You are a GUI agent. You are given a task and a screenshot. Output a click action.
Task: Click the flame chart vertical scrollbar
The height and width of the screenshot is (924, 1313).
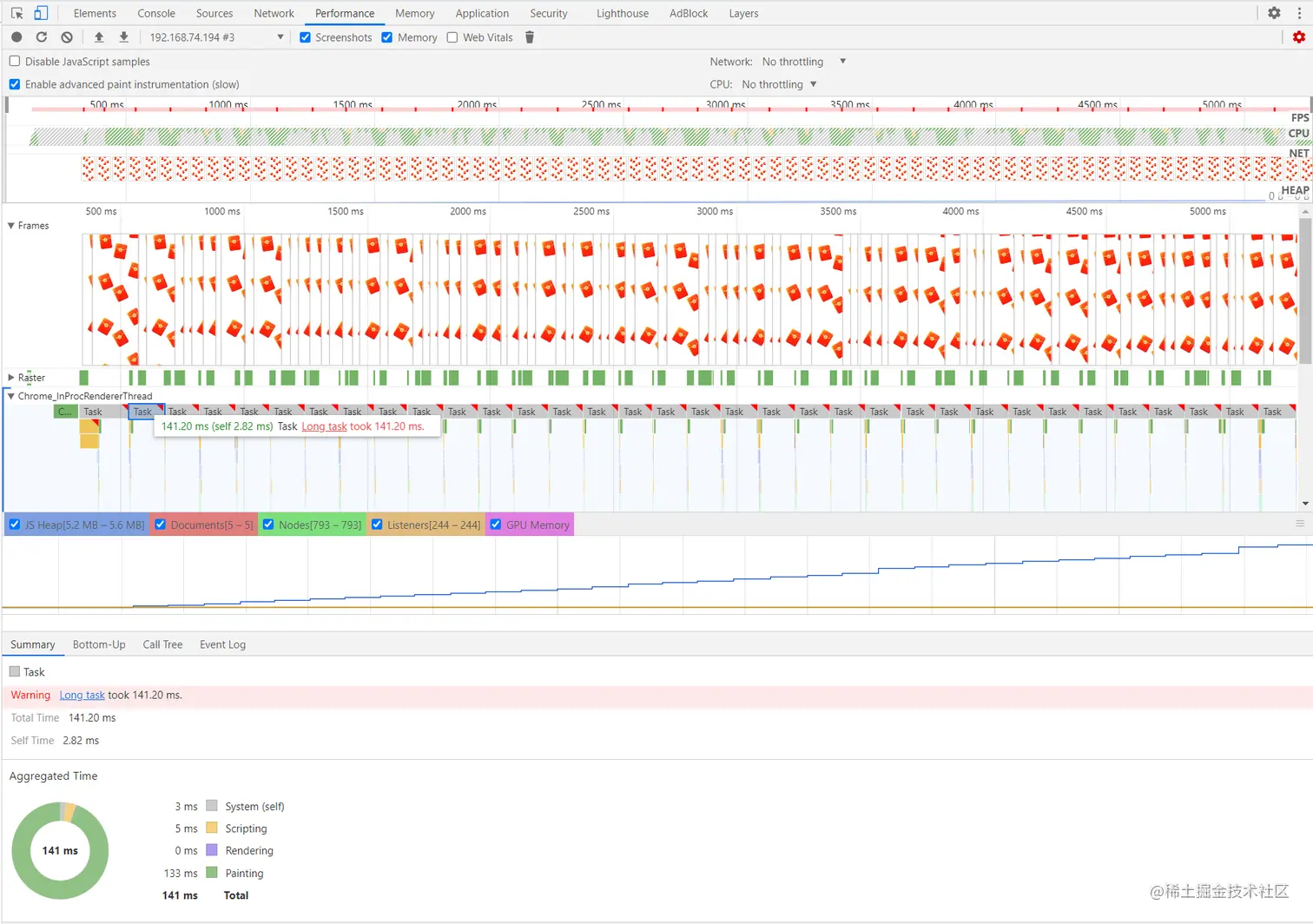(x=1305, y=290)
